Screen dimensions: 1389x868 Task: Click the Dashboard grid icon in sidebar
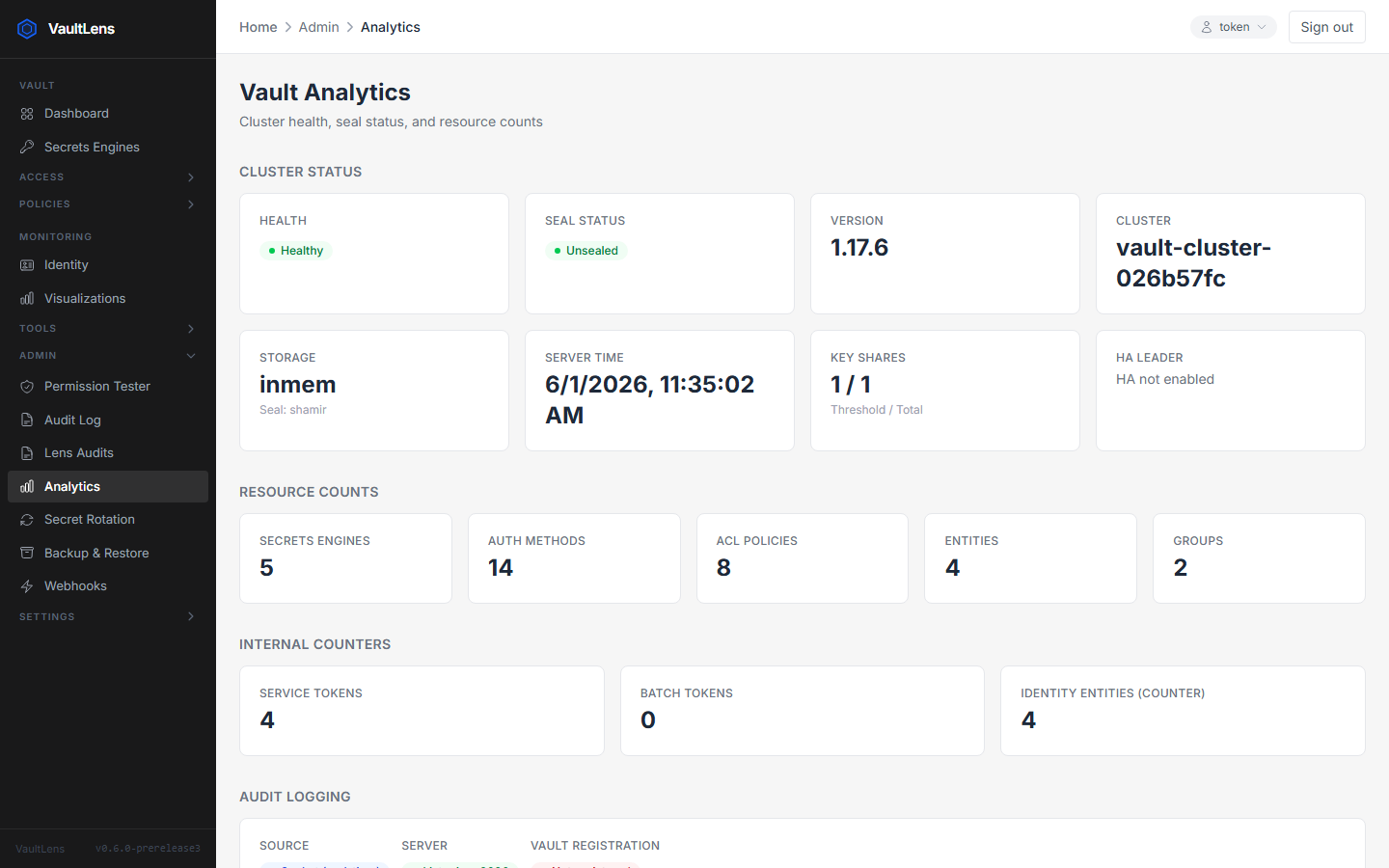point(27,114)
